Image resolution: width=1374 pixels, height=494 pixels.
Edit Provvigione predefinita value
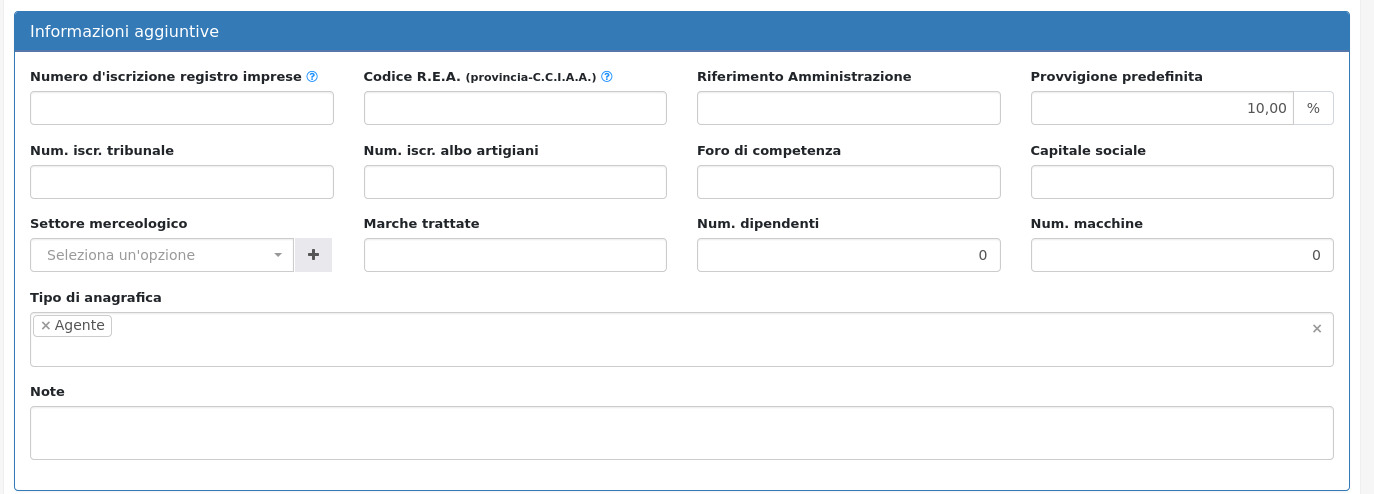1162,108
